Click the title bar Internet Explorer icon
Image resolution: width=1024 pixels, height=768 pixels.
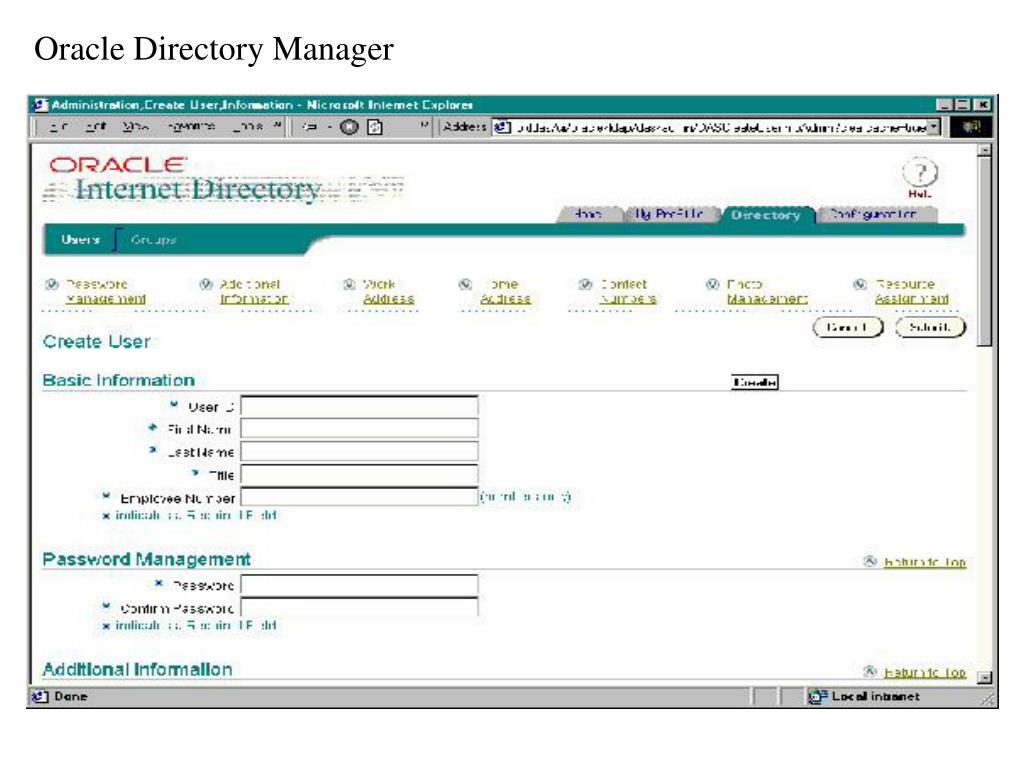(40, 104)
